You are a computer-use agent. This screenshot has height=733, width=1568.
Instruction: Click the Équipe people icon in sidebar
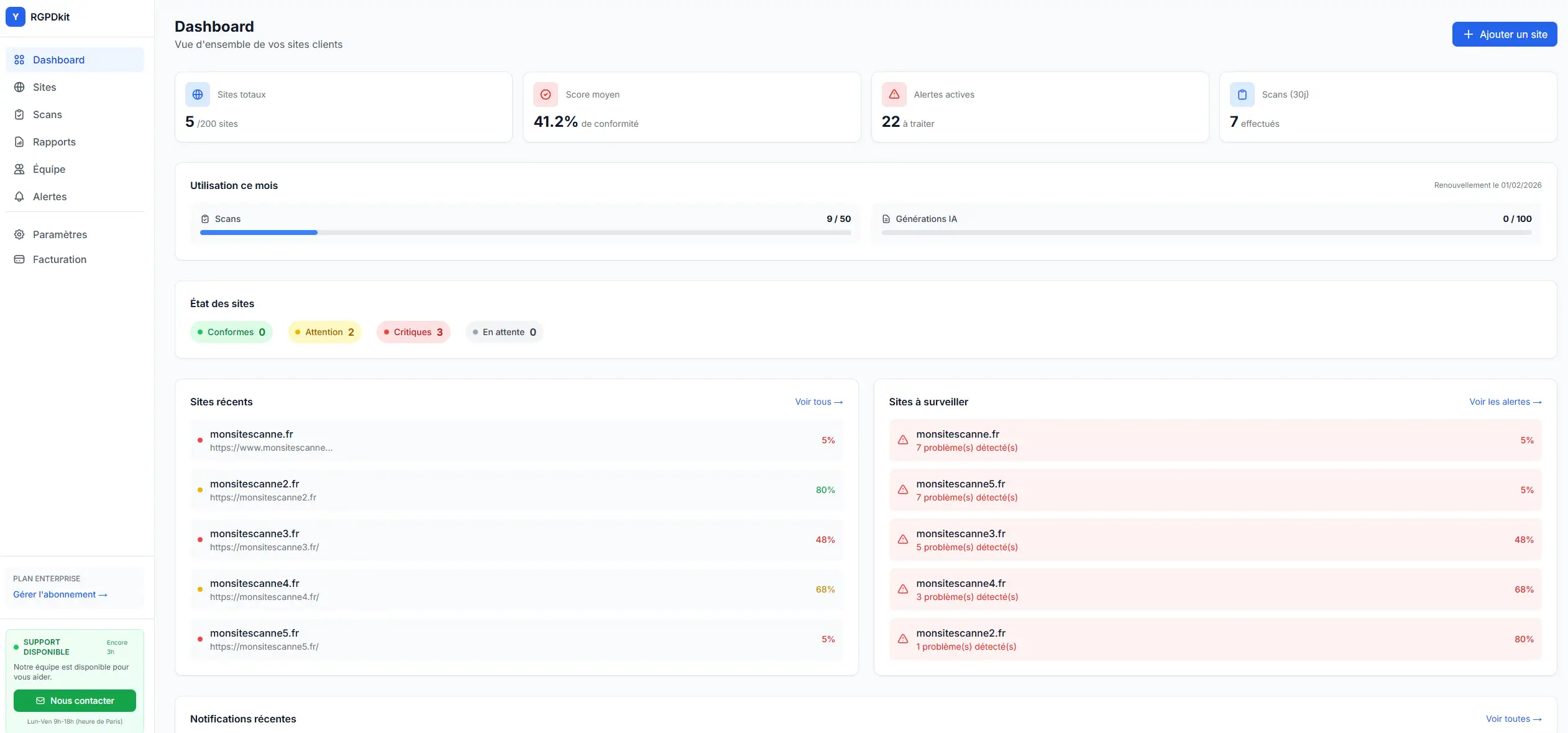(x=19, y=169)
